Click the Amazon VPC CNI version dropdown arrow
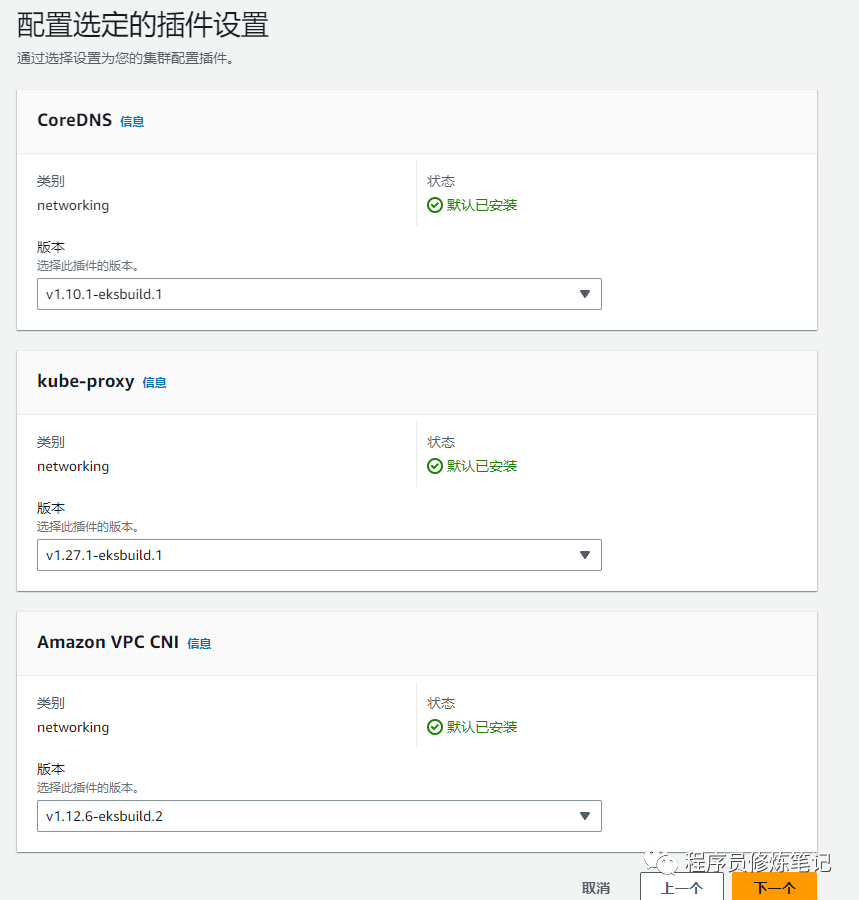This screenshot has width=859, height=900. click(585, 816)
